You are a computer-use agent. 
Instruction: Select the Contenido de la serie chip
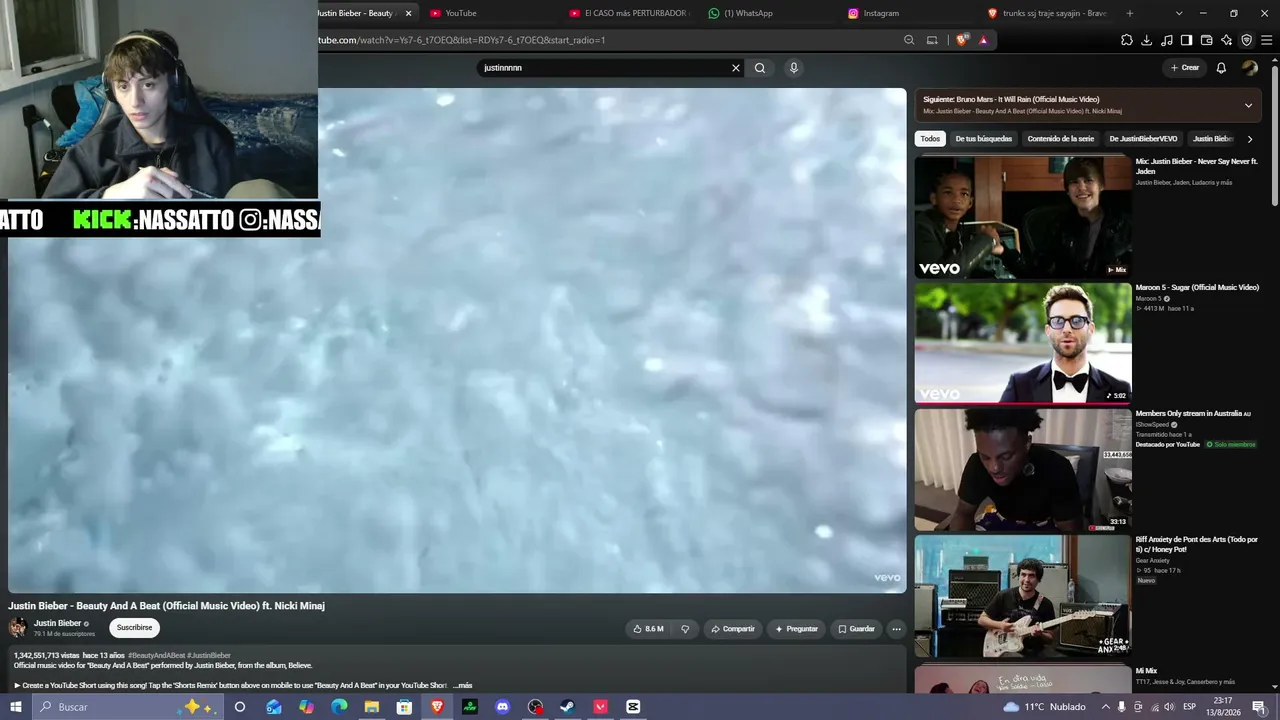(x=1060, y=139)
